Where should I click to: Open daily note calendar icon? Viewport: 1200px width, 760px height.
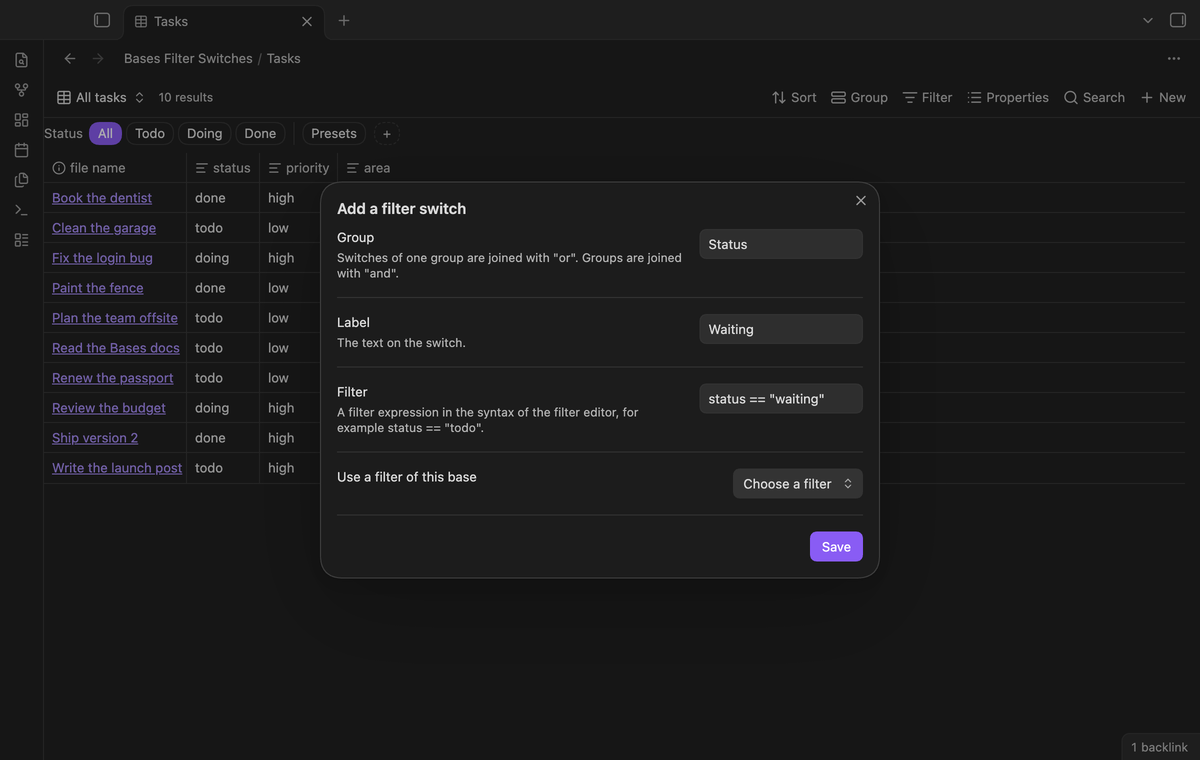(x=21, y=150)
